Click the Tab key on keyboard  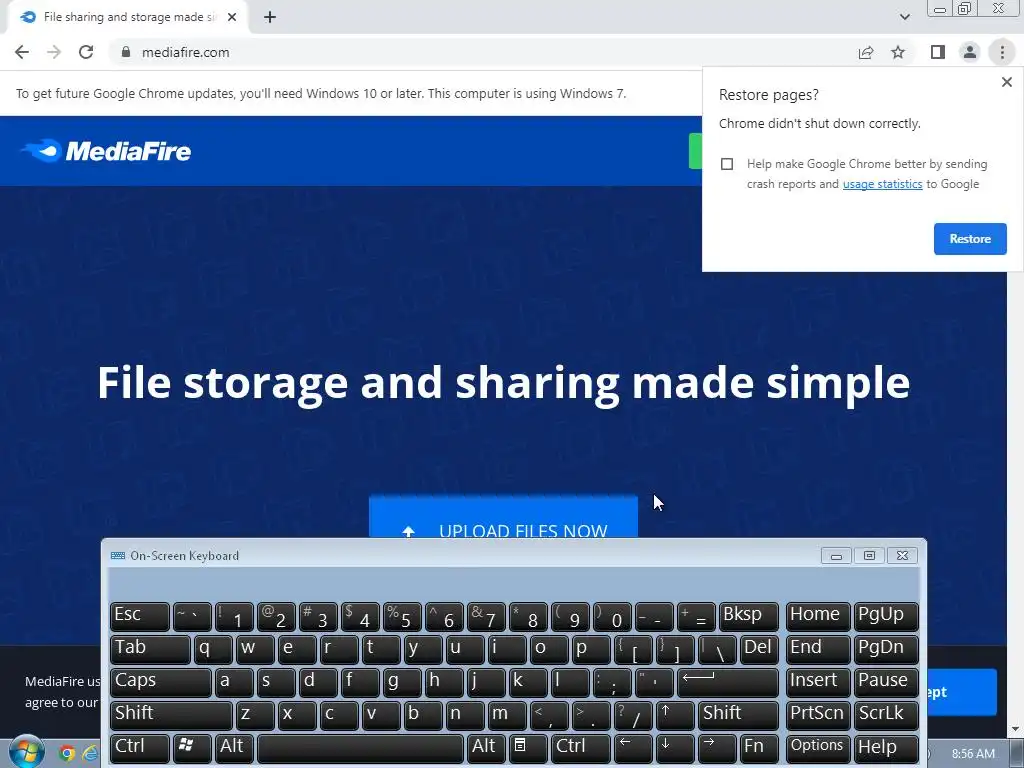pyautogui.click(x=150, y=649)
